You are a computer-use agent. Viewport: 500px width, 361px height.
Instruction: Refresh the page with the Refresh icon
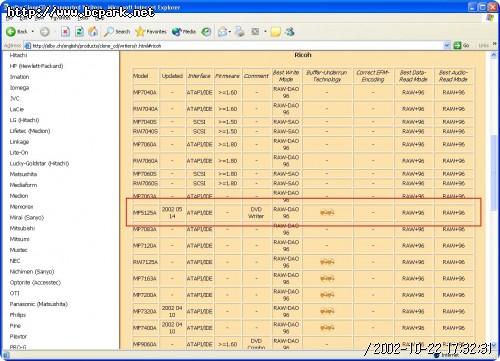79,32
